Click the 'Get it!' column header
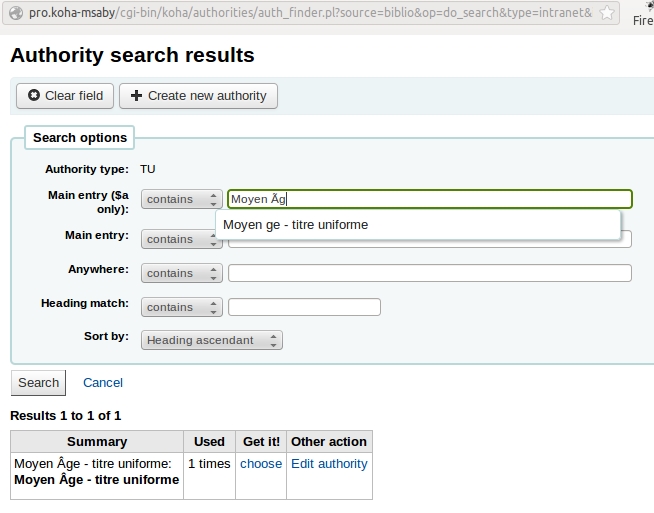 tap(261, 441)
